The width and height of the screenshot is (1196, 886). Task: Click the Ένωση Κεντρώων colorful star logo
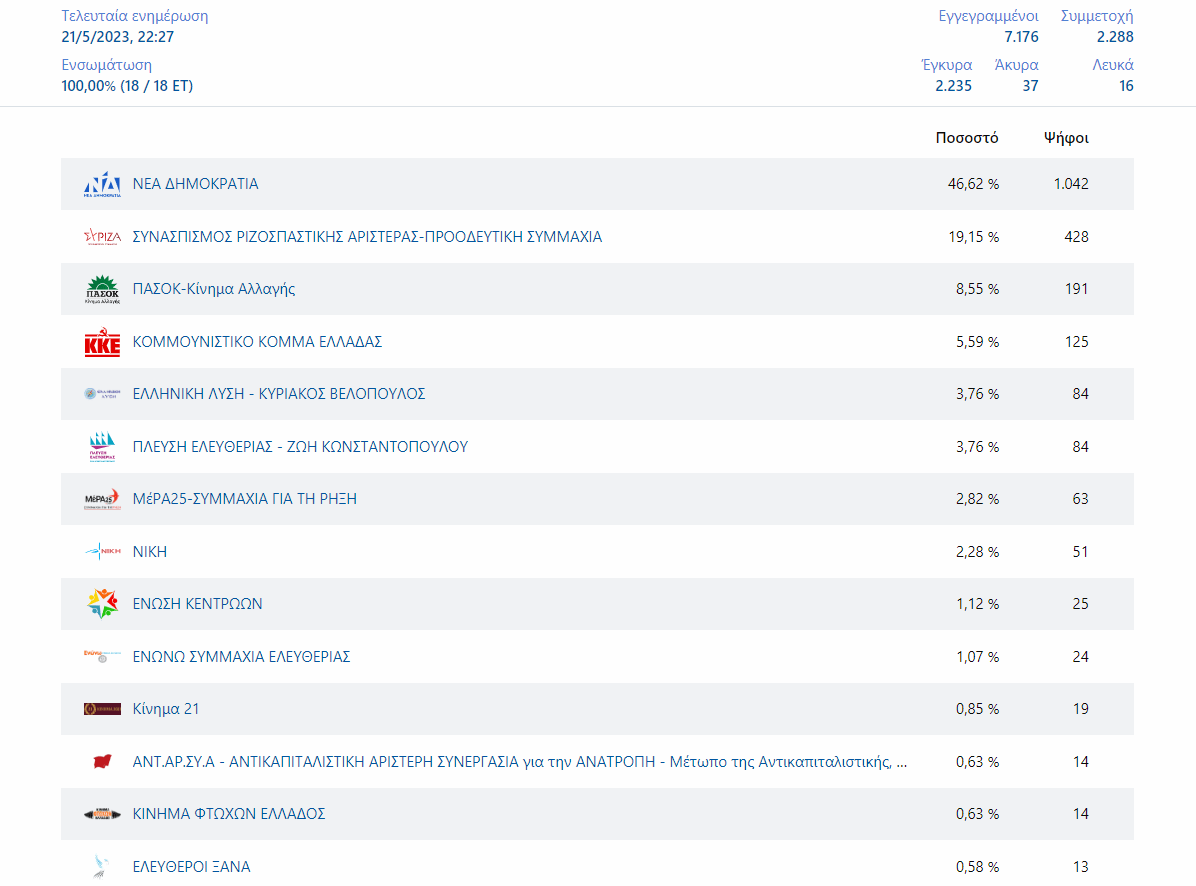tap(102, 604)
